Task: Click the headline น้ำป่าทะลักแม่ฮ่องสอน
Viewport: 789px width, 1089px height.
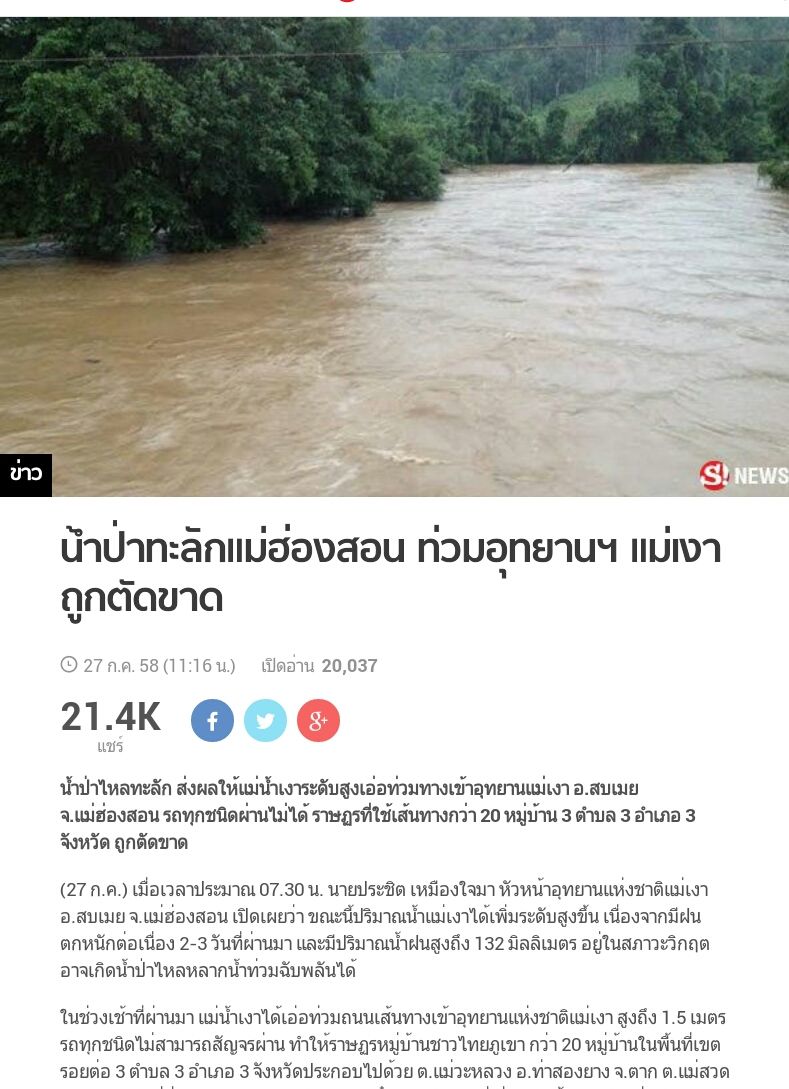Action: tap(233, 548)
